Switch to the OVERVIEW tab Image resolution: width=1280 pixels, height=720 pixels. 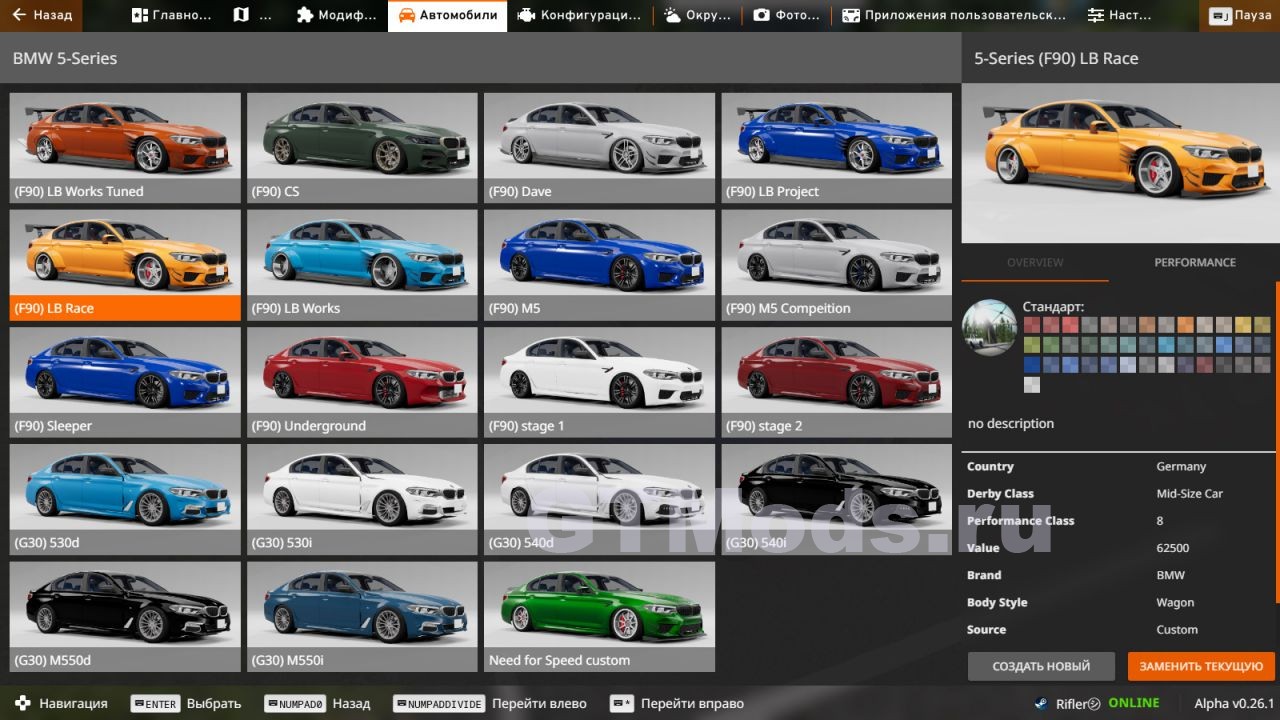1035,262
